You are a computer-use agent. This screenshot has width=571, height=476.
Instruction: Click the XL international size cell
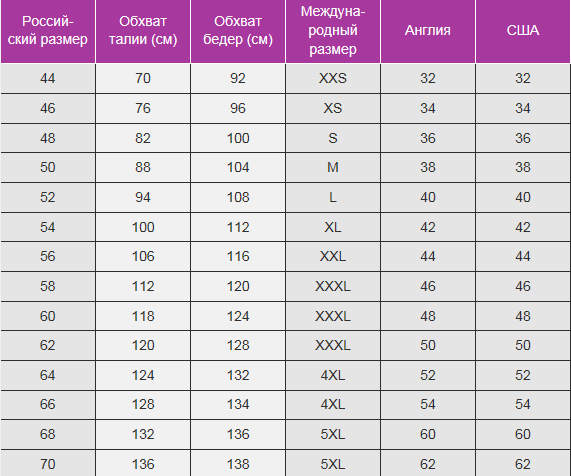coord(333,227)
